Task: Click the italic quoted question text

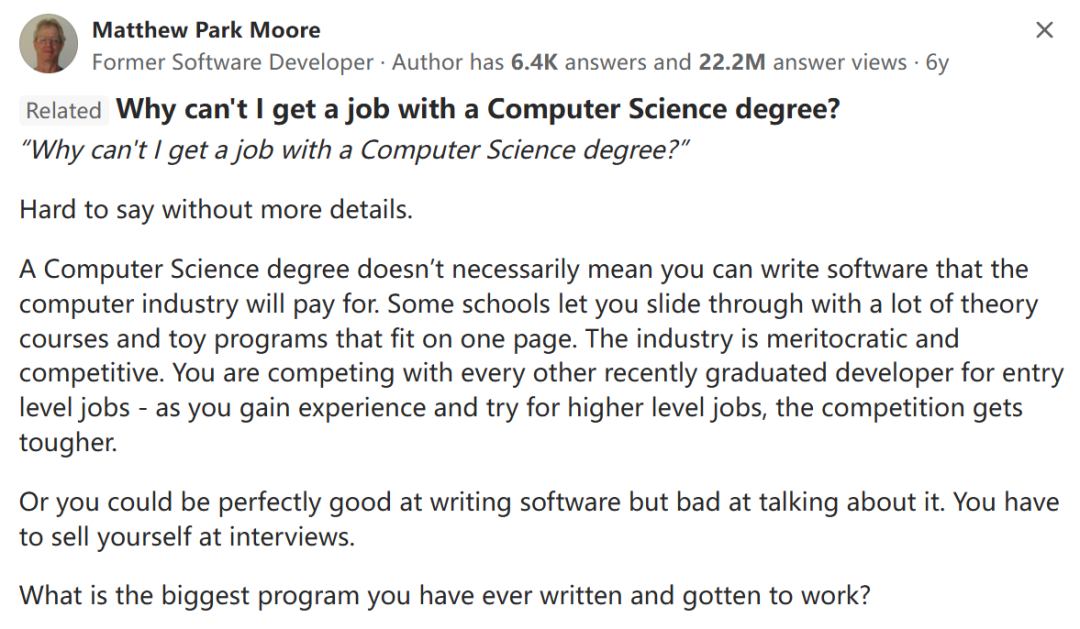Action: (x=355, y=150)
